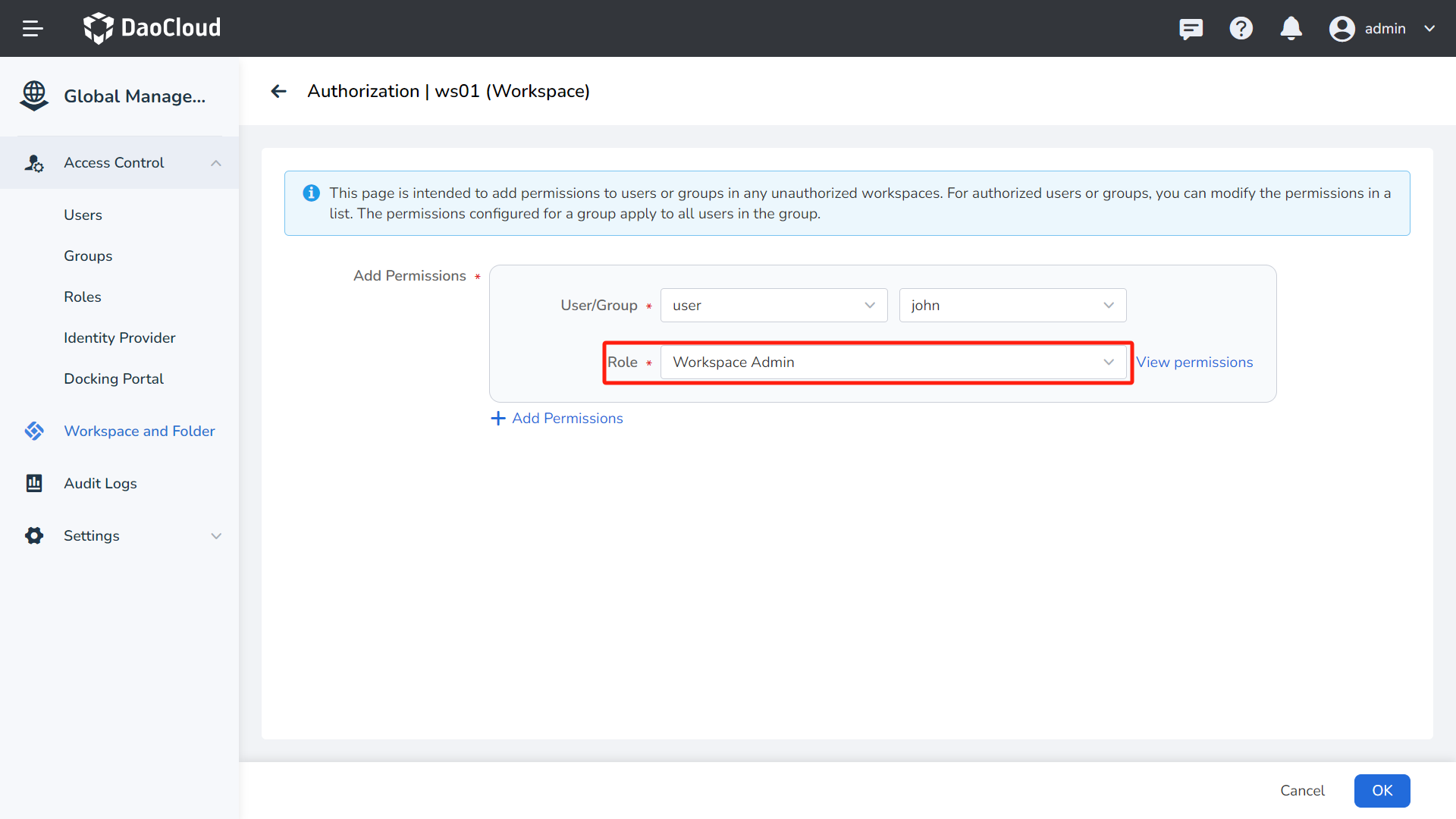Click the Settings gear icon
The width and height of the screenshot is (1456, 819).
34,535
